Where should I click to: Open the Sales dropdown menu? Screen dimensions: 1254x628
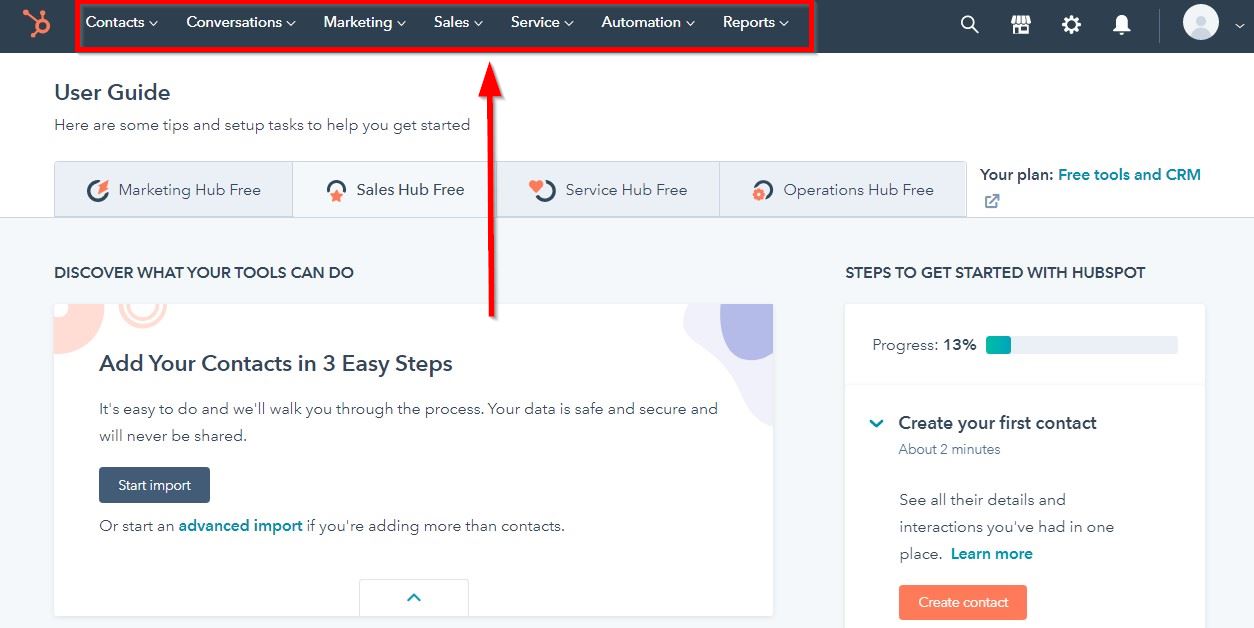coord(458,22)
